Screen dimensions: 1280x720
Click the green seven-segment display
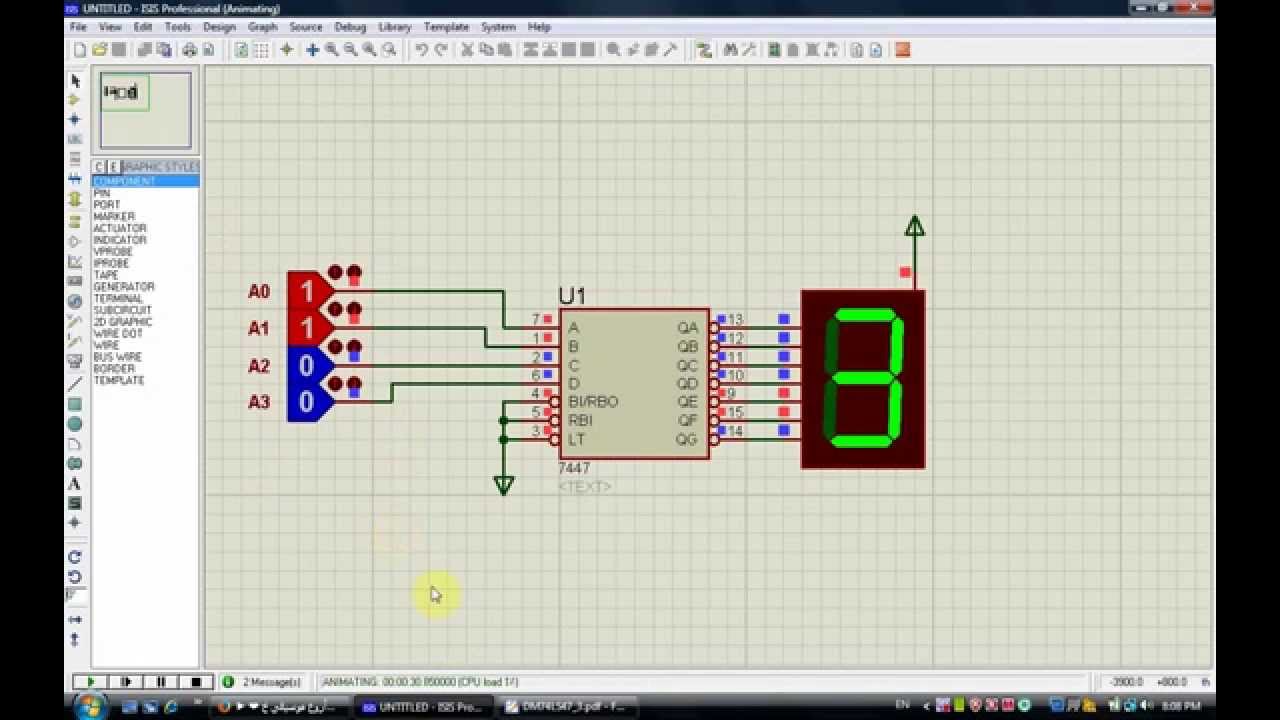(x=863, y=379)
